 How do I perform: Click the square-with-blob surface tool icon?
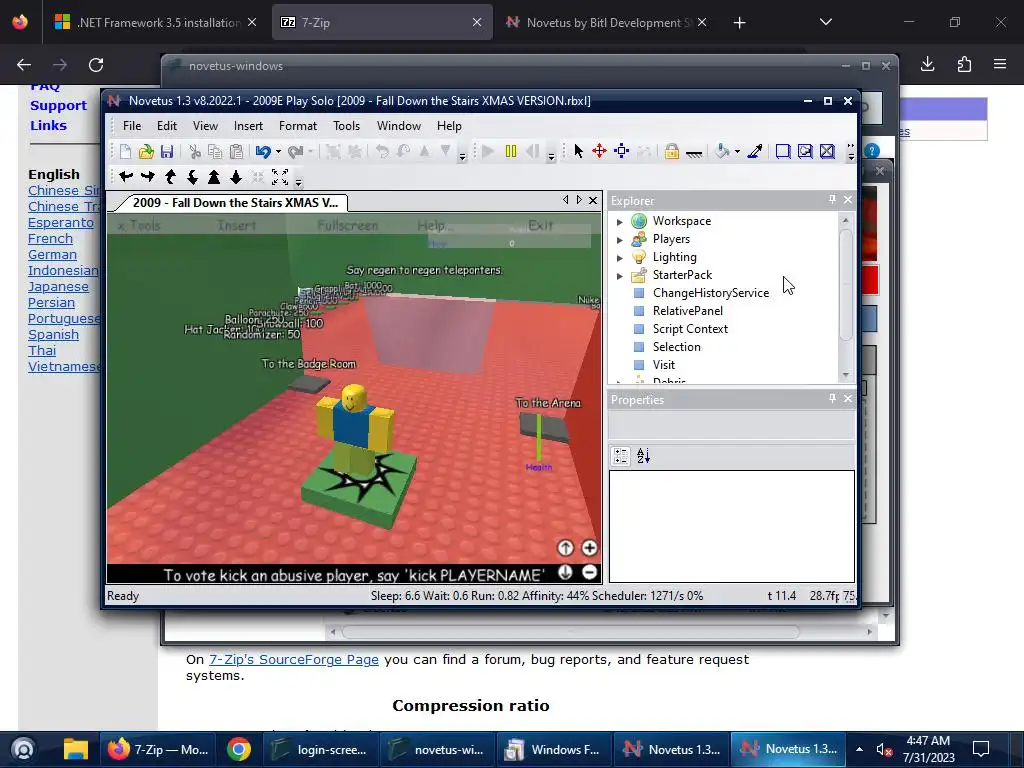[x=805, y=152]
